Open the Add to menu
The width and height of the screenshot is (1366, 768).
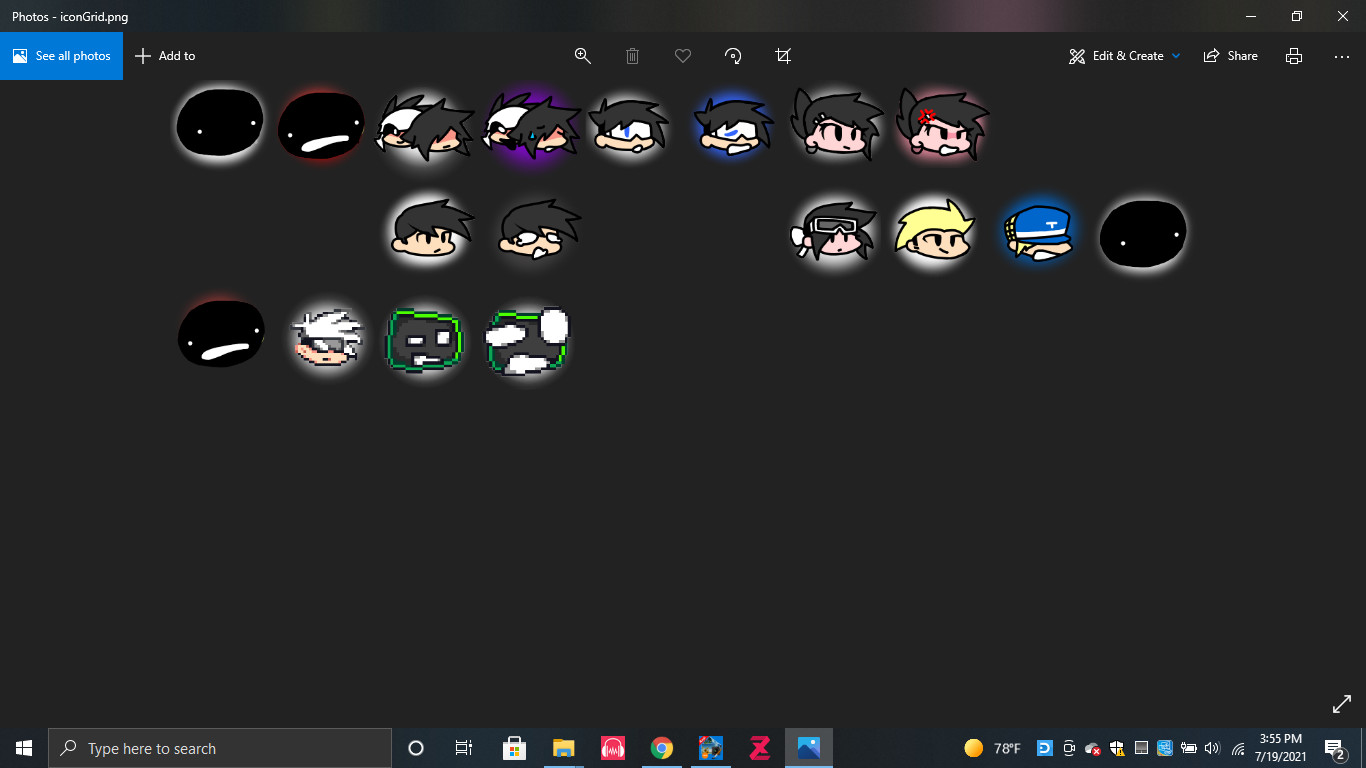[x=165, y=56]
